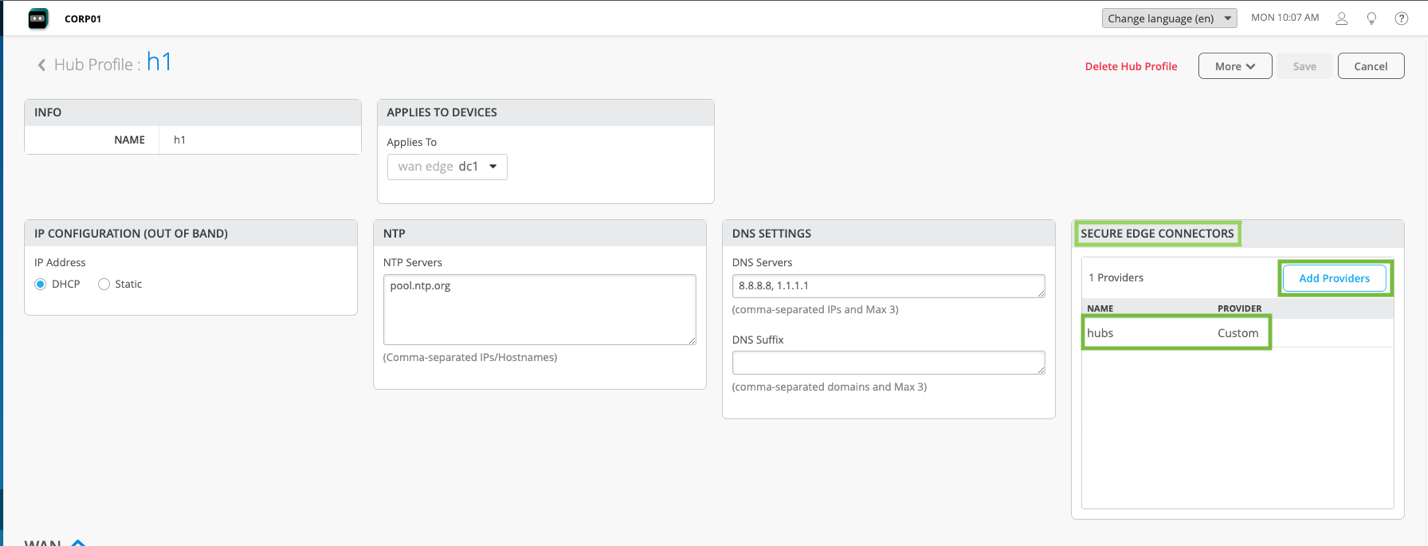Expand the More menu button

(1234, 66)
